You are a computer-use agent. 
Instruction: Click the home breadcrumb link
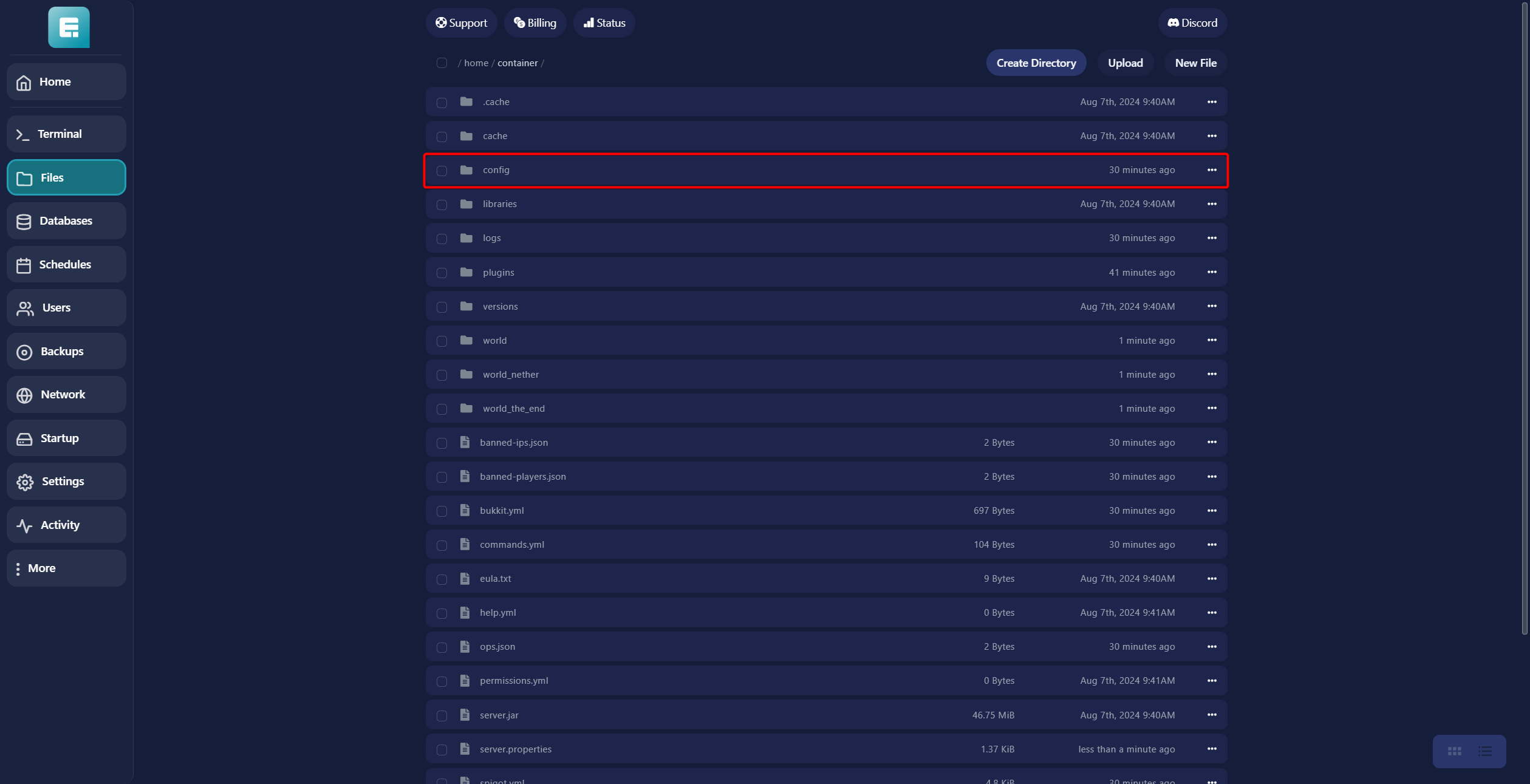(476, 63)
